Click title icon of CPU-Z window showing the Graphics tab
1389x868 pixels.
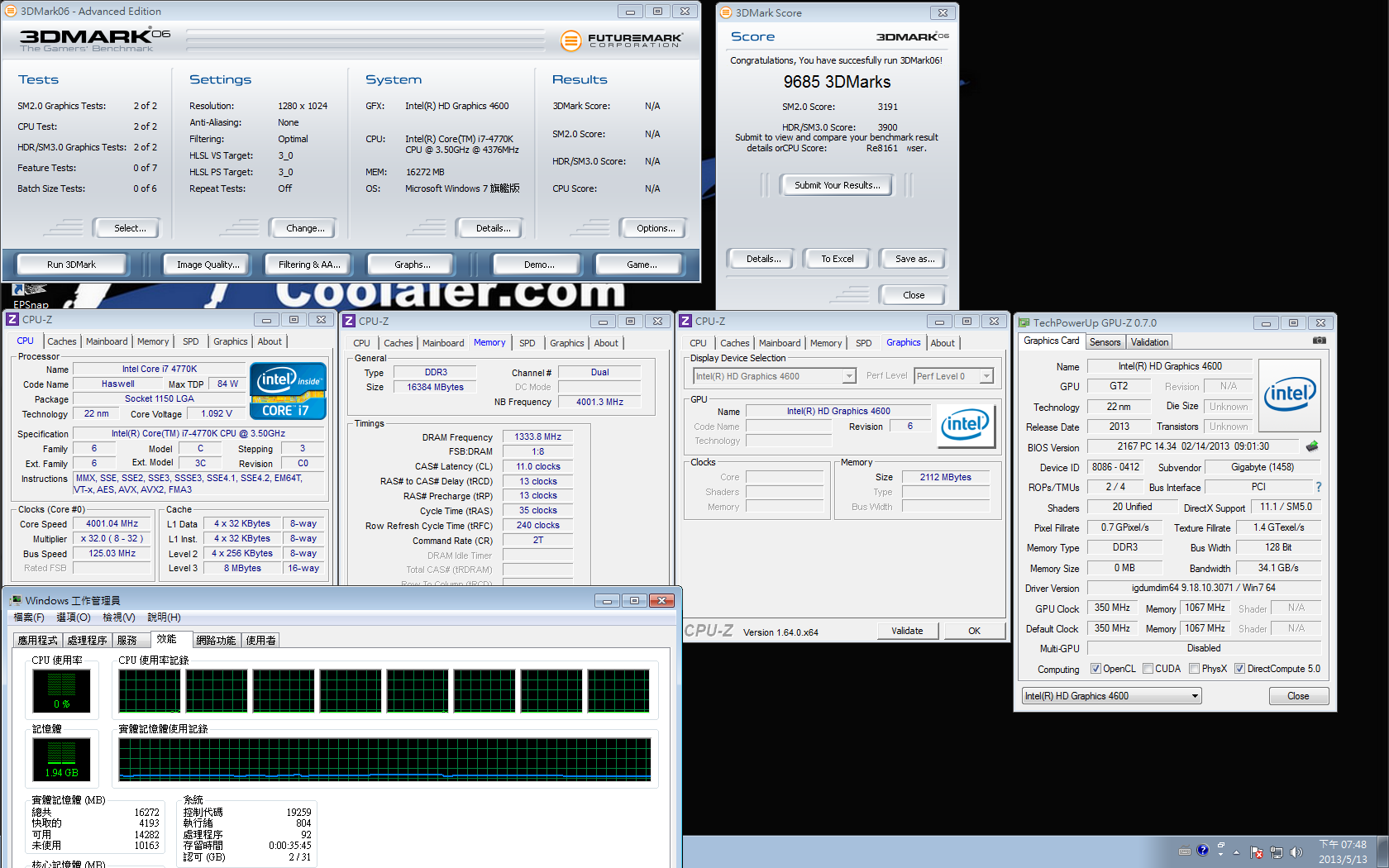coord(685,321)
